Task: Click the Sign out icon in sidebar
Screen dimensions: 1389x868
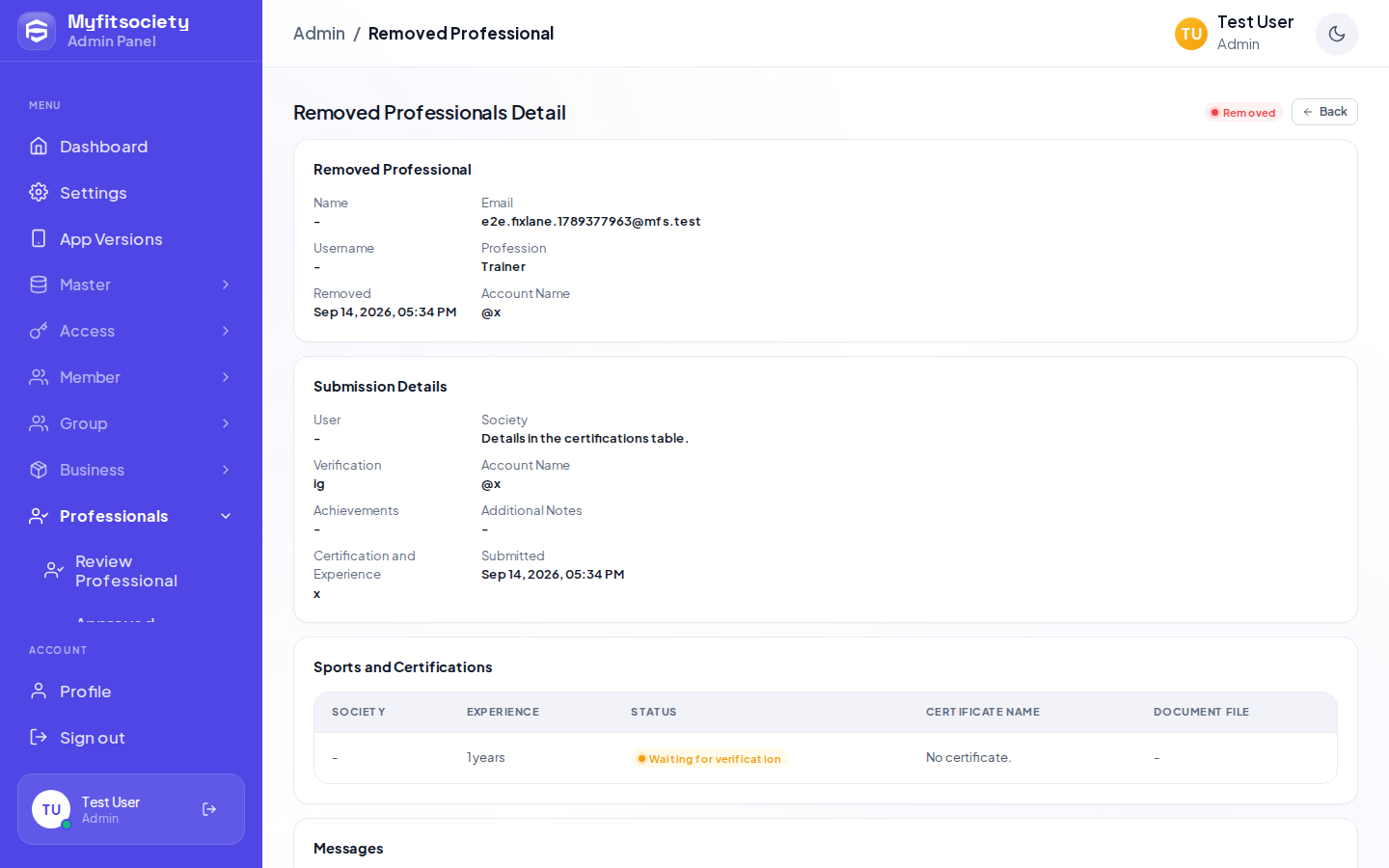Action: coord(39,737)
